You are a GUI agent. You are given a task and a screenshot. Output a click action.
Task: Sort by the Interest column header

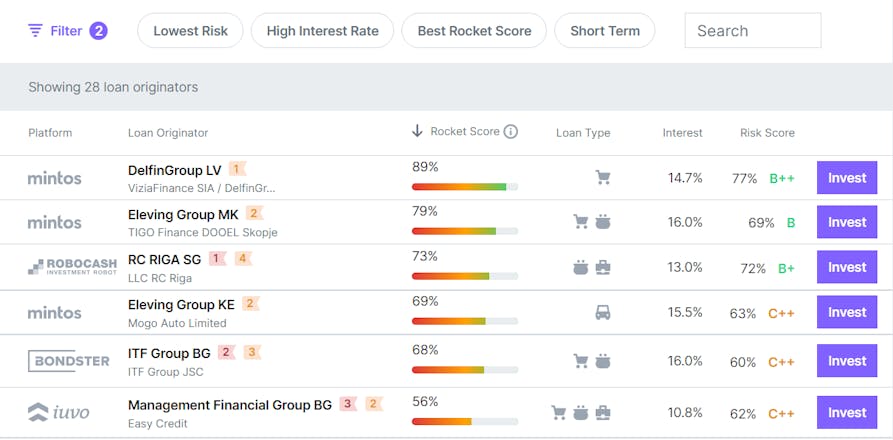682,133
